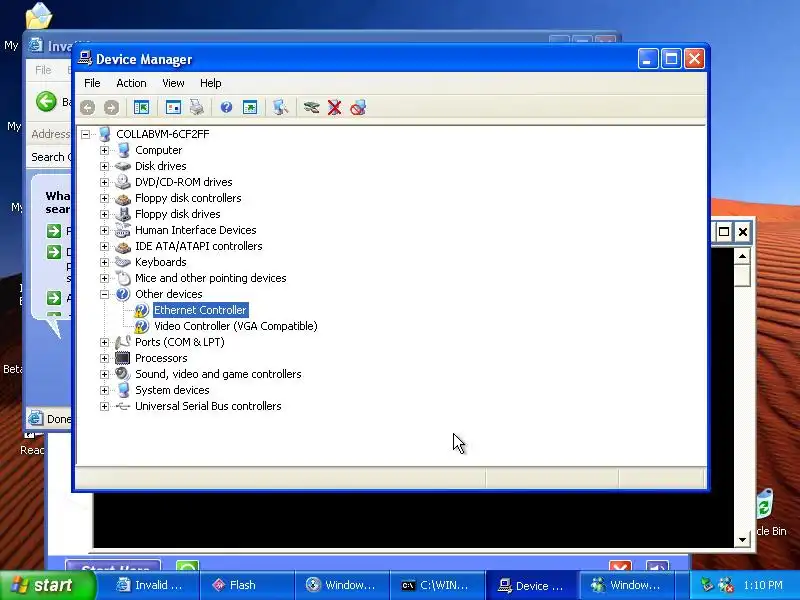
Task: Click the Other devices question mark icon
Action: (123, 294)
